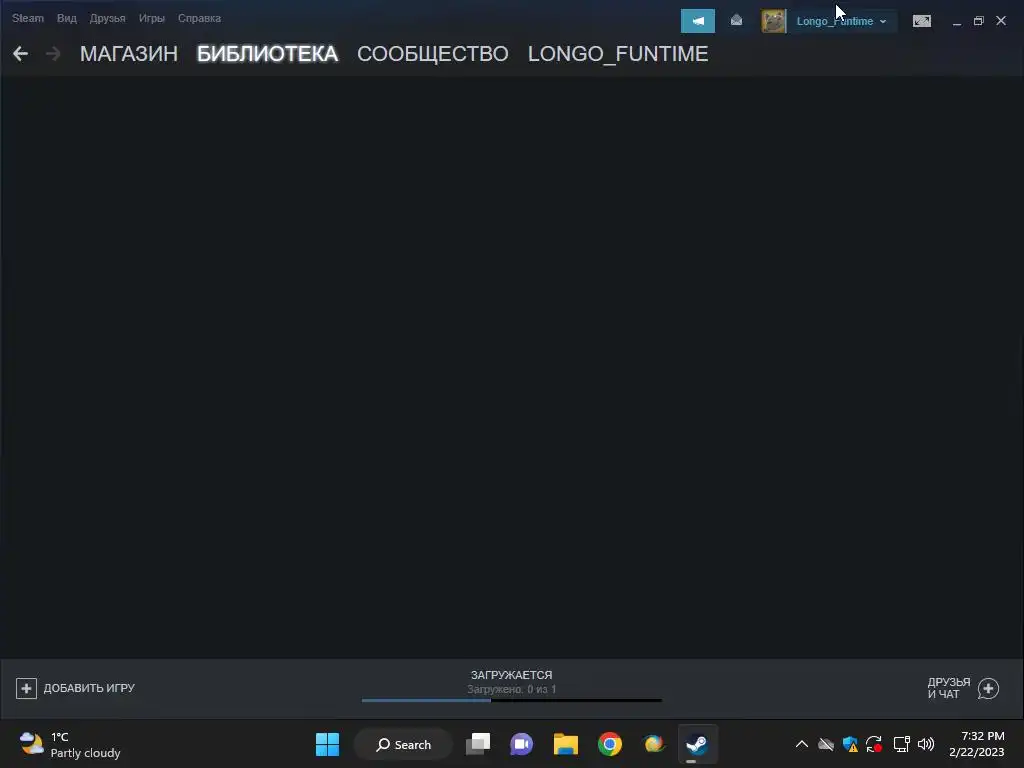
Task: Open the Игры menu
Action: pos(152,18)
